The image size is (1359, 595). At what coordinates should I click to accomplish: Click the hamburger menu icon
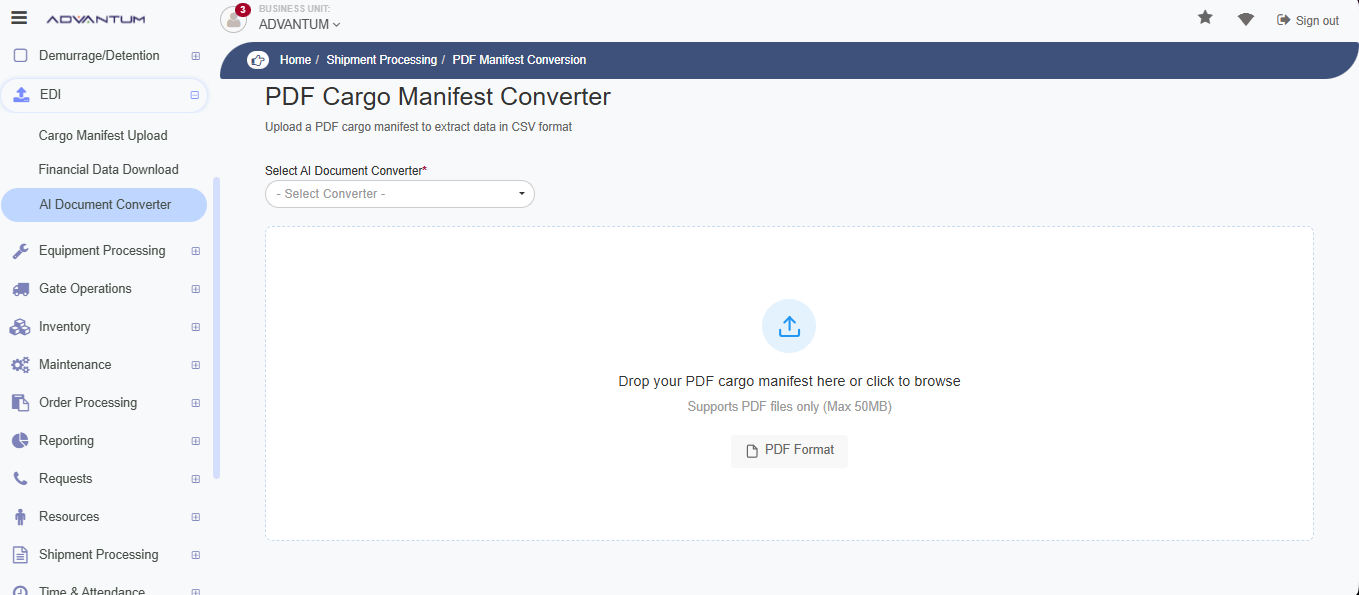coord(19,18)
